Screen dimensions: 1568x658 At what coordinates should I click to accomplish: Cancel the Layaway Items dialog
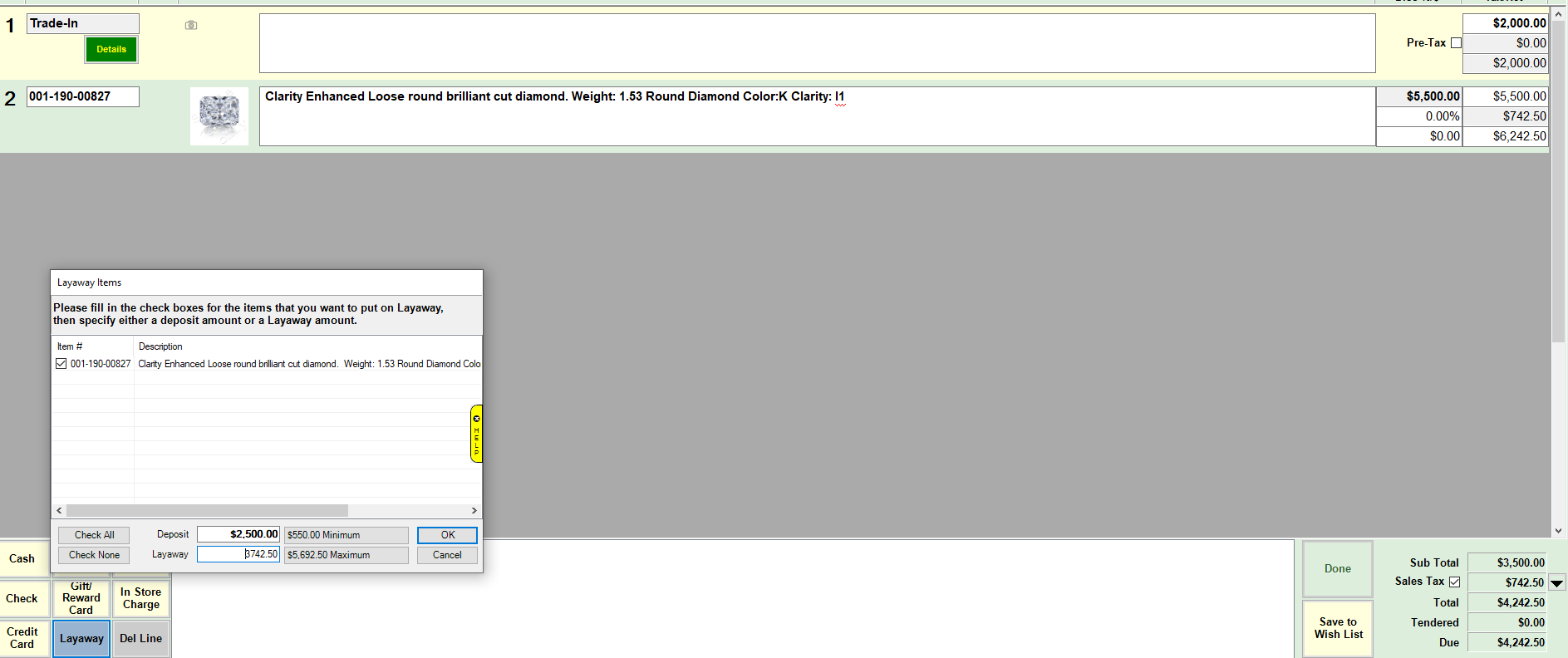point(447,555)
